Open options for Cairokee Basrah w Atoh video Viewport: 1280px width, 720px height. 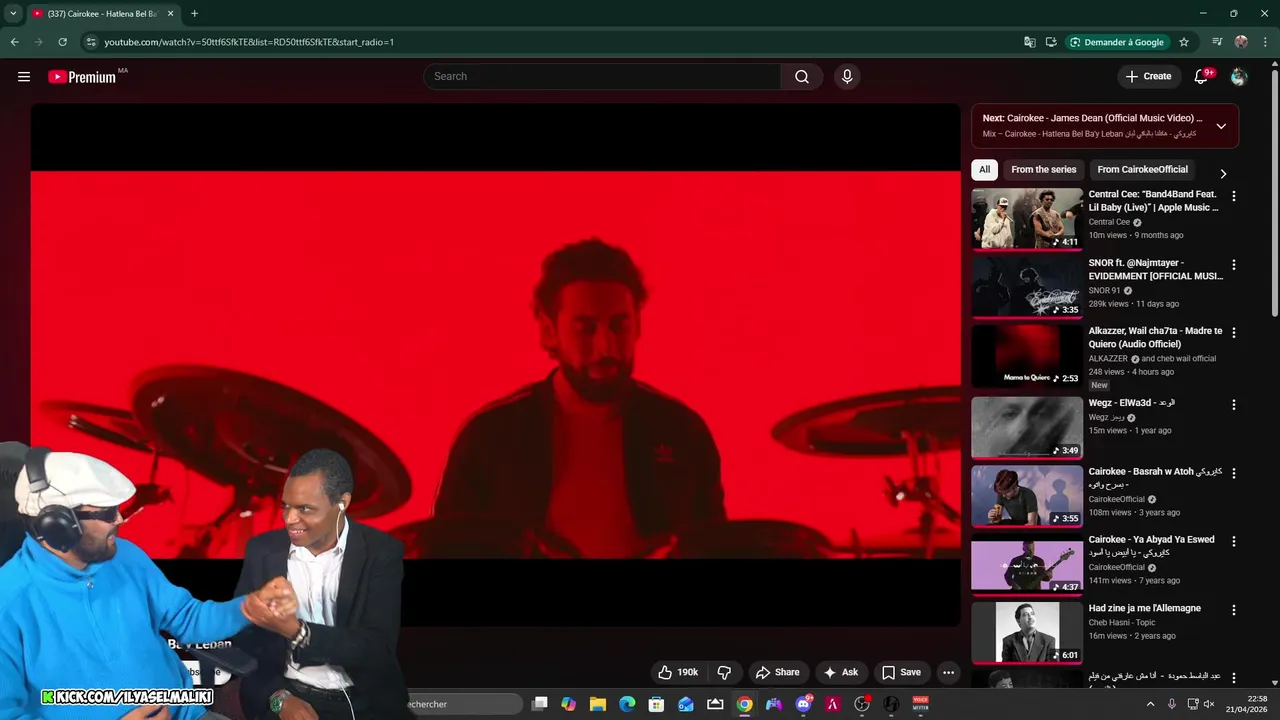point(1233,473)
